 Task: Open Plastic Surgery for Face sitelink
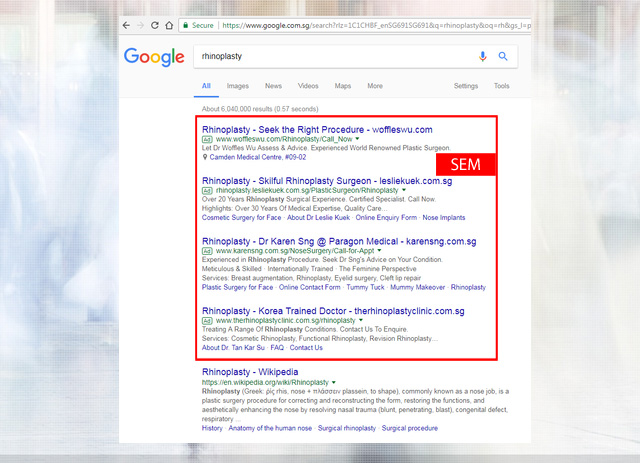[x=237, y=287]
